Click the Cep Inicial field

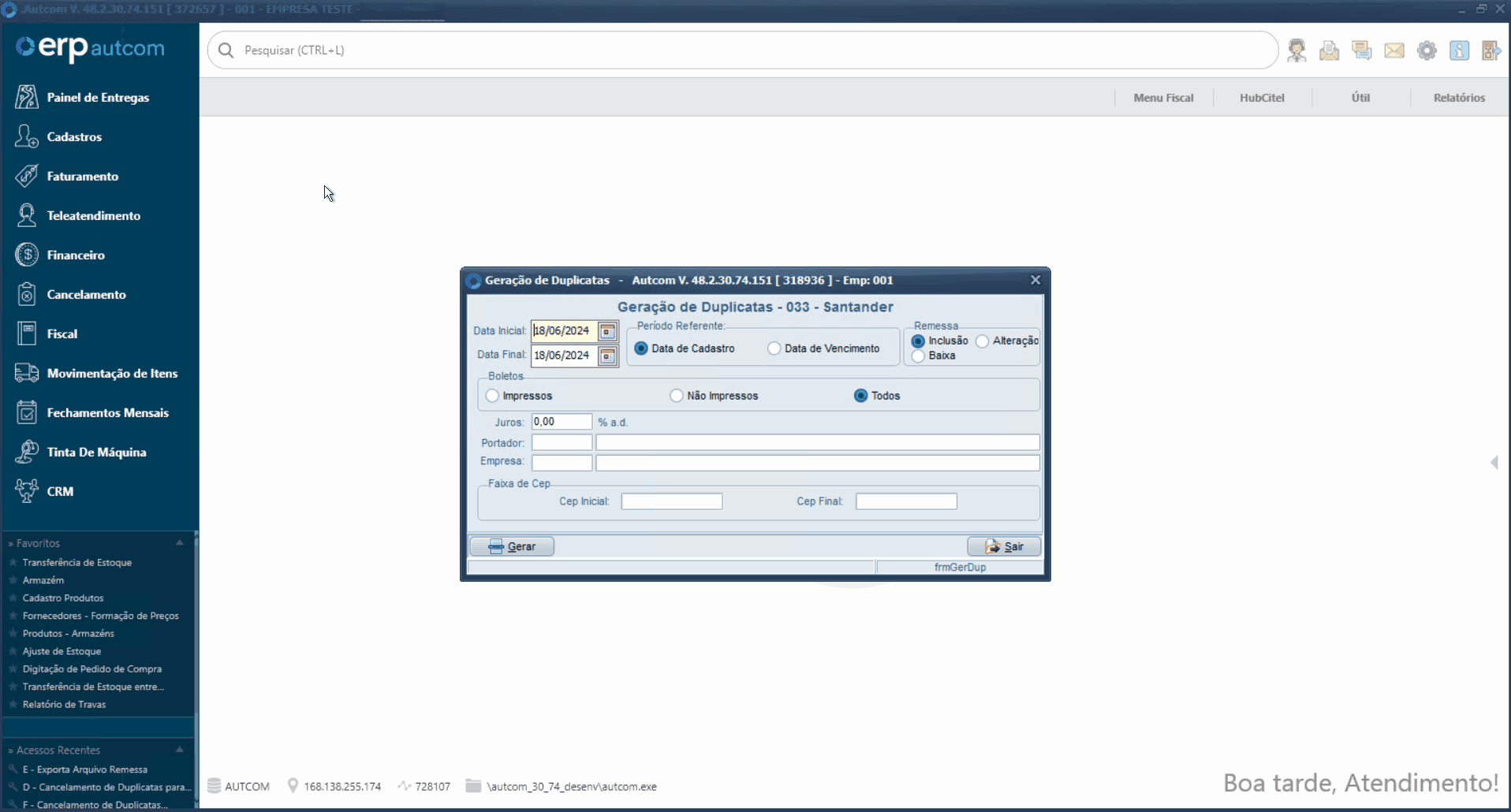[672, 501]
